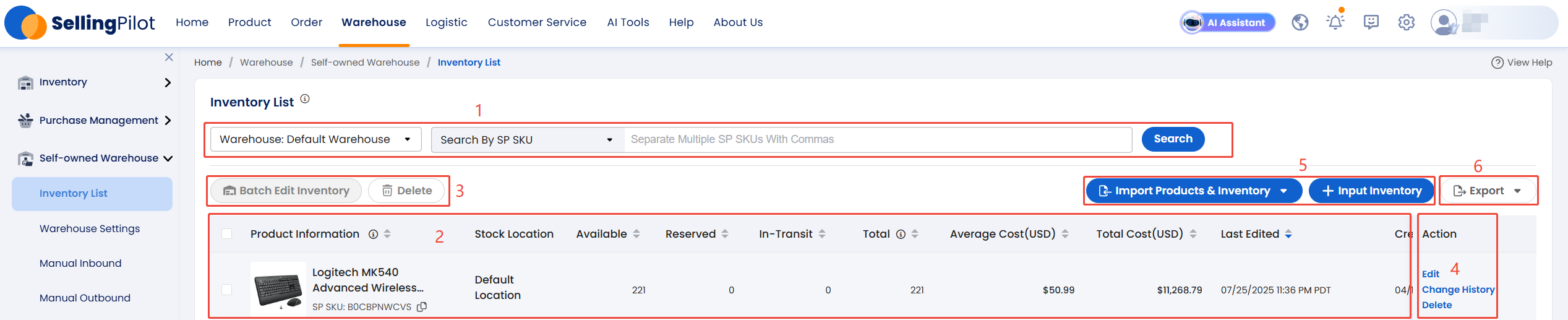Viewport: 1568px width, 320px height.
Task: Click the Warehouse breadcrumb link
Action: 266,63
